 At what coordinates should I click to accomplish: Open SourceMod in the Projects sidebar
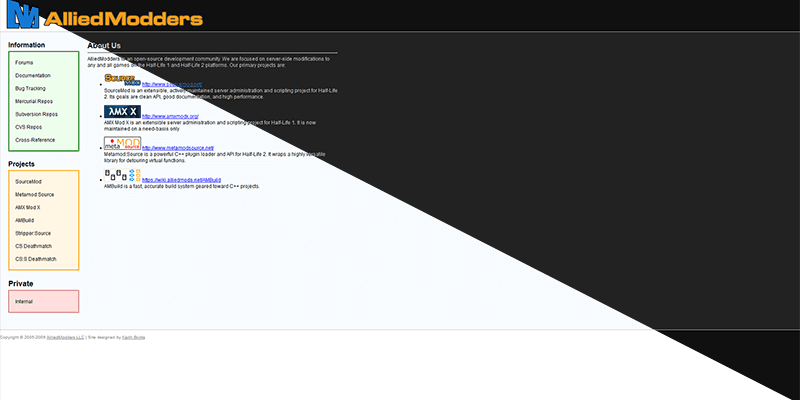(28, 182)
